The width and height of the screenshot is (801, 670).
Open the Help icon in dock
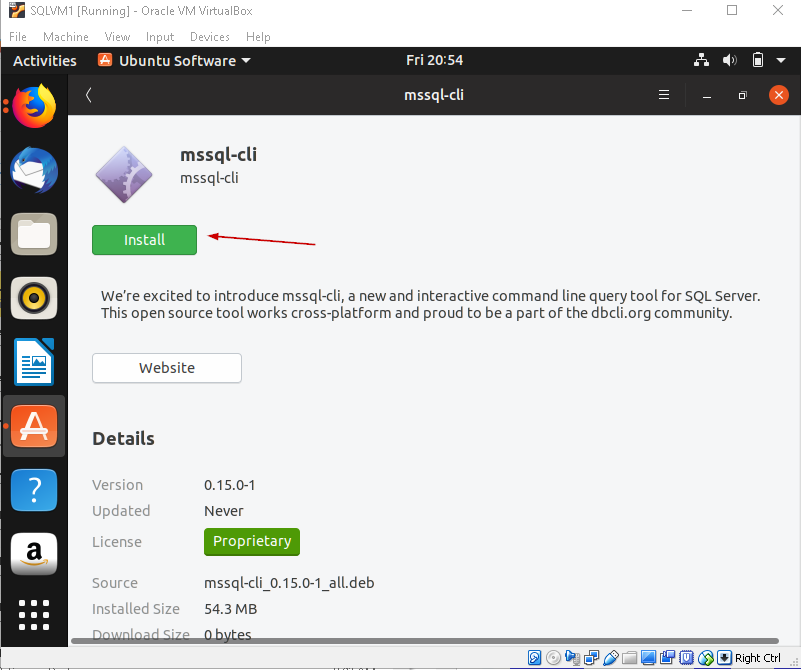coord(34,490)
